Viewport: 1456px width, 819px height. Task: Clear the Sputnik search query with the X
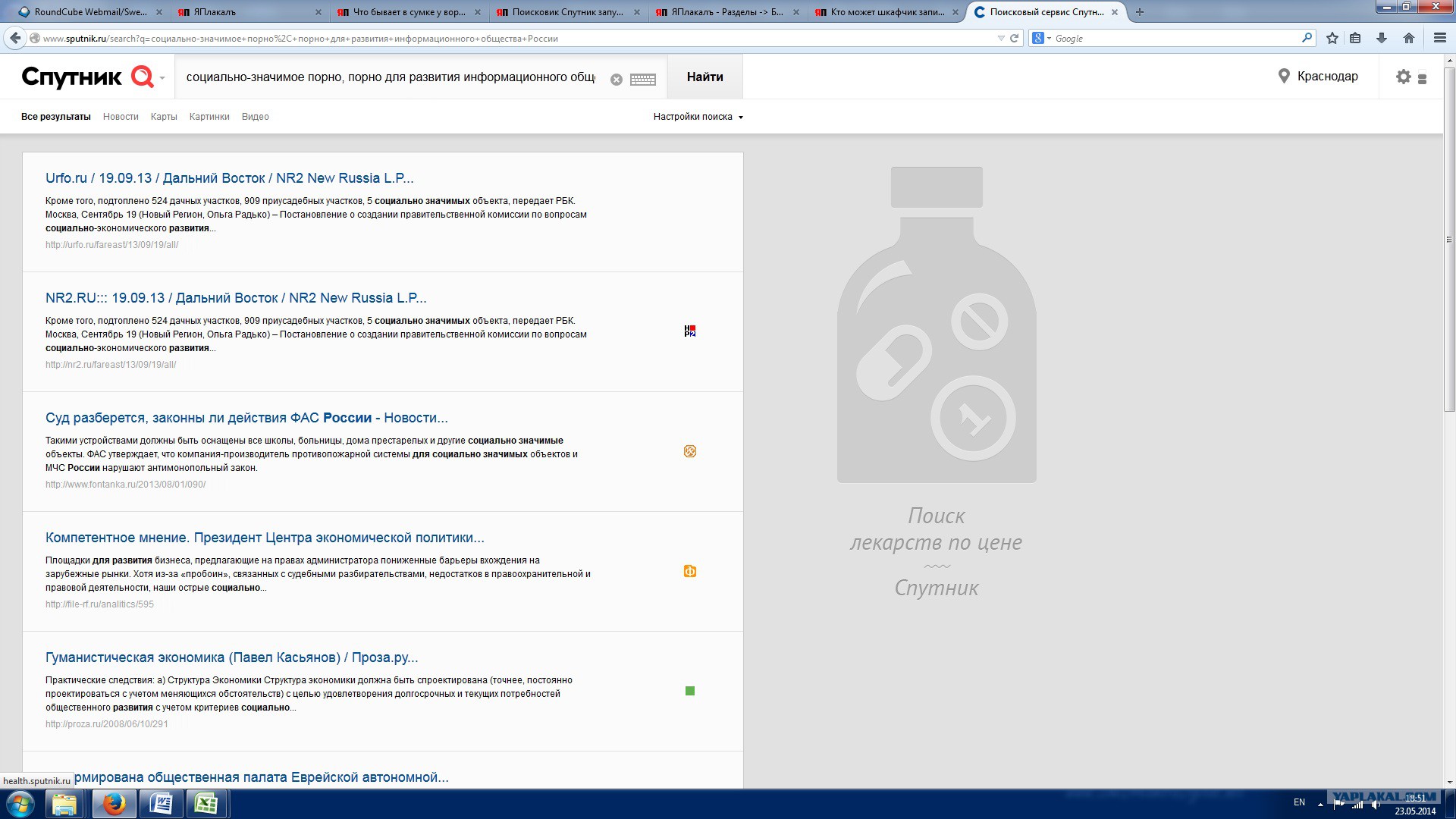[x=617, y=80]
